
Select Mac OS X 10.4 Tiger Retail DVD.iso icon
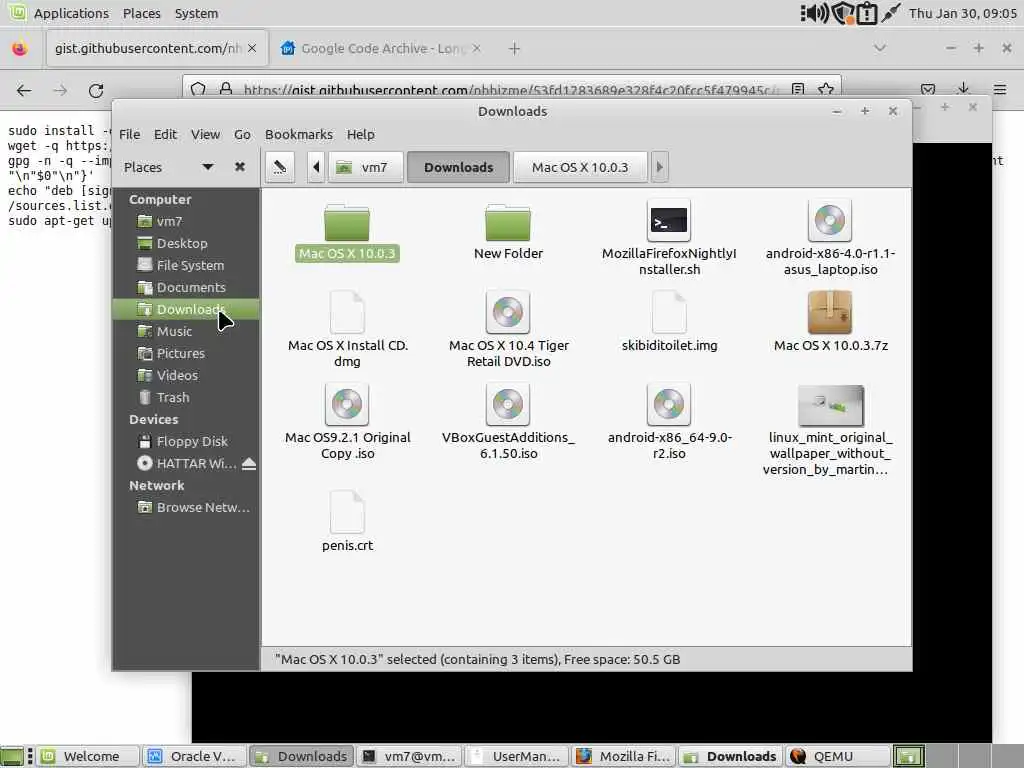[x=508, y=312]
